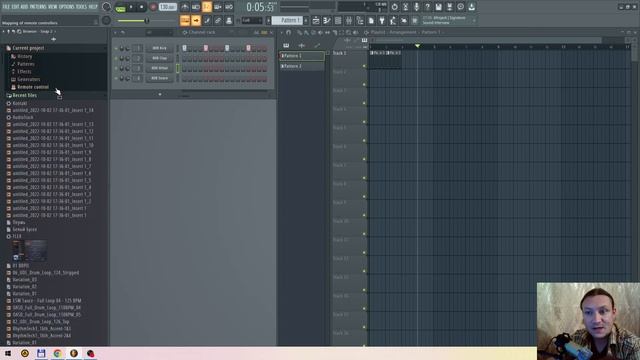Click the help question mark icon
640x360 pixels.
click(427, 7)
